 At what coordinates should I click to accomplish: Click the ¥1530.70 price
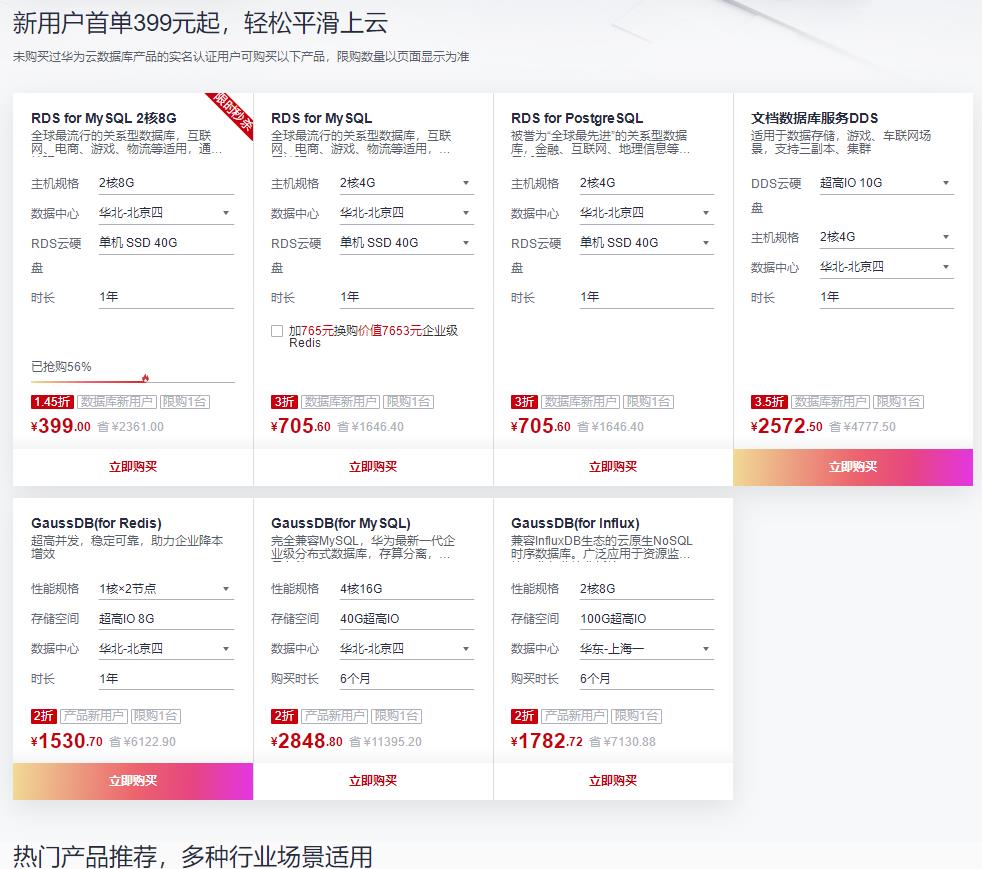(x=67, y=741)
